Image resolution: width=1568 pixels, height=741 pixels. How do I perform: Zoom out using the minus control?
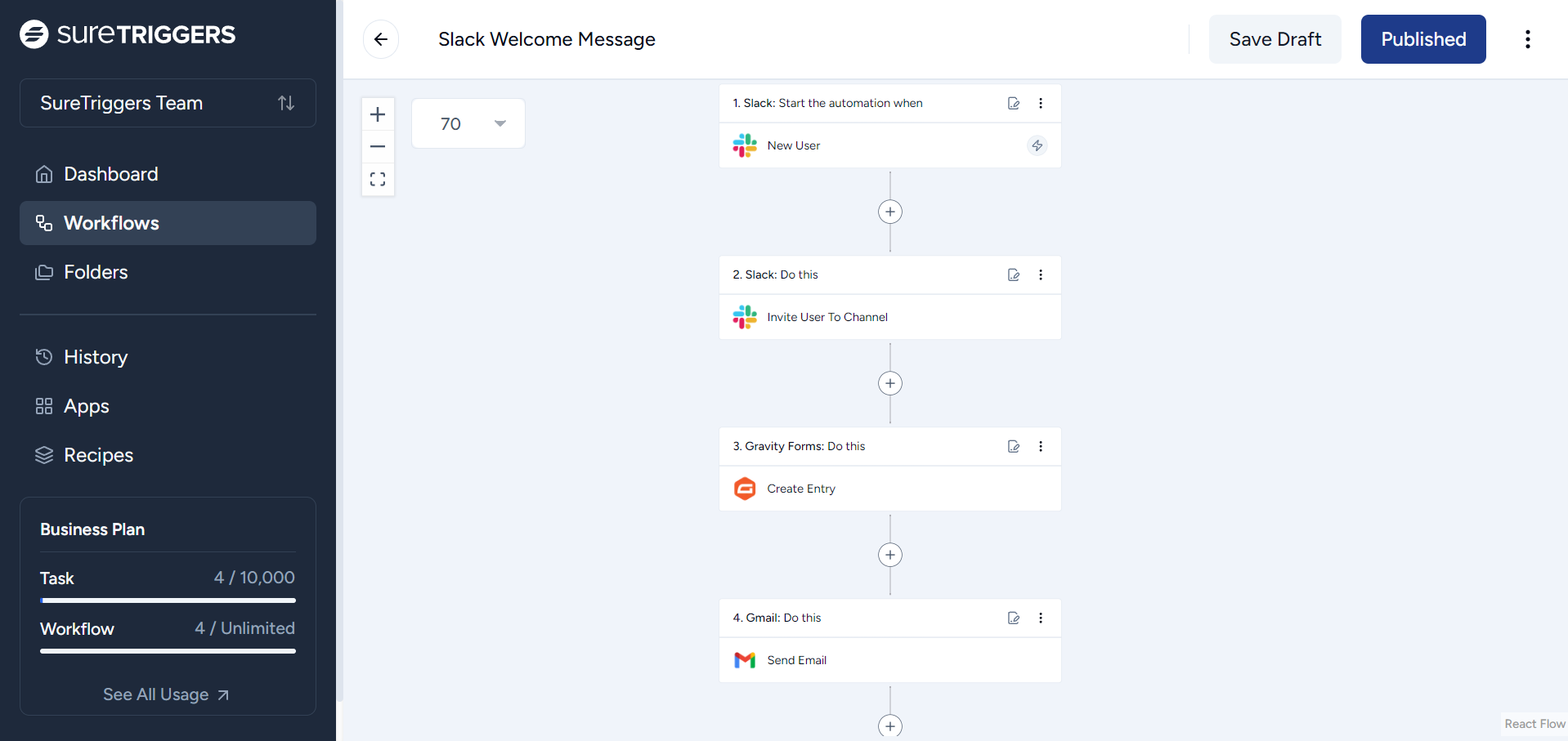pyautogui.click(x=378, y=146)
